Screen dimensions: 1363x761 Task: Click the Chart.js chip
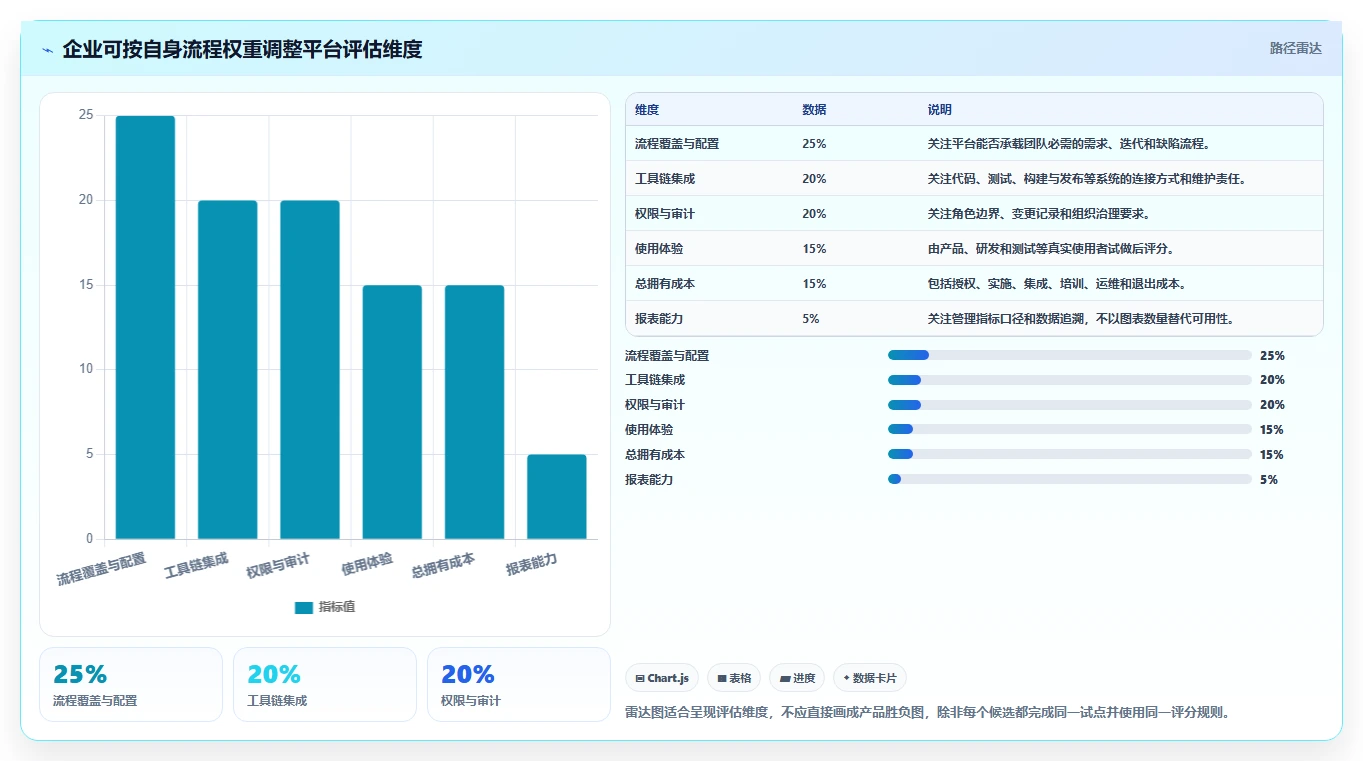click(x=662, y=678)
